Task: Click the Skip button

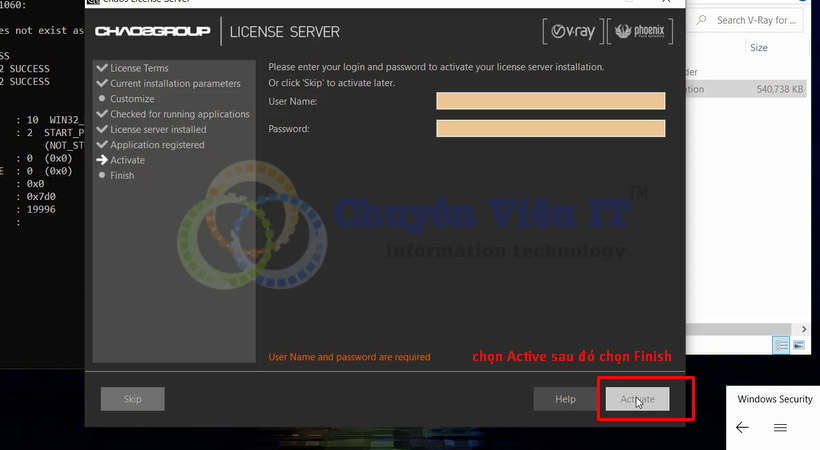Action: [x=132, y=399]
